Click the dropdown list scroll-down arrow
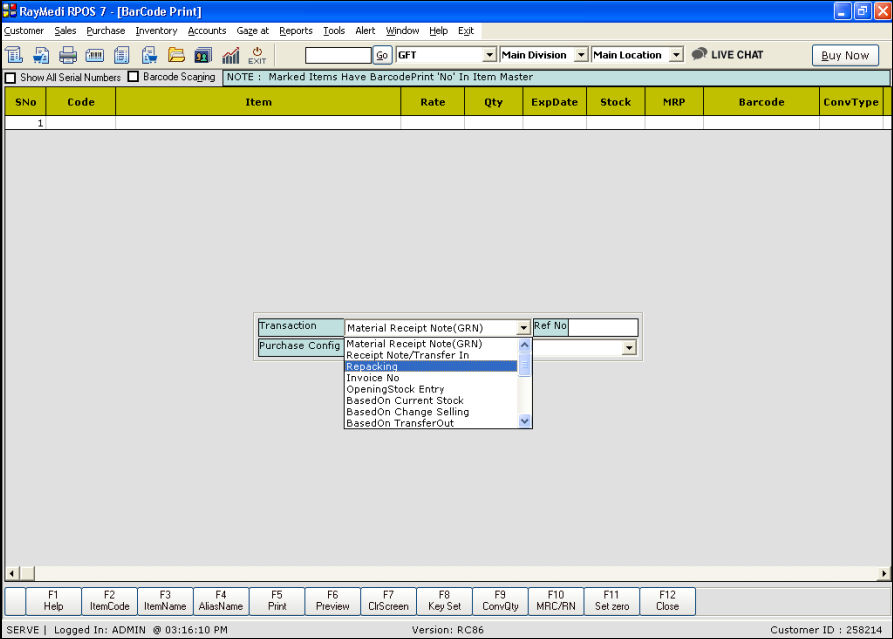Viewport: 893px width, 639px height. coord(525,421)
